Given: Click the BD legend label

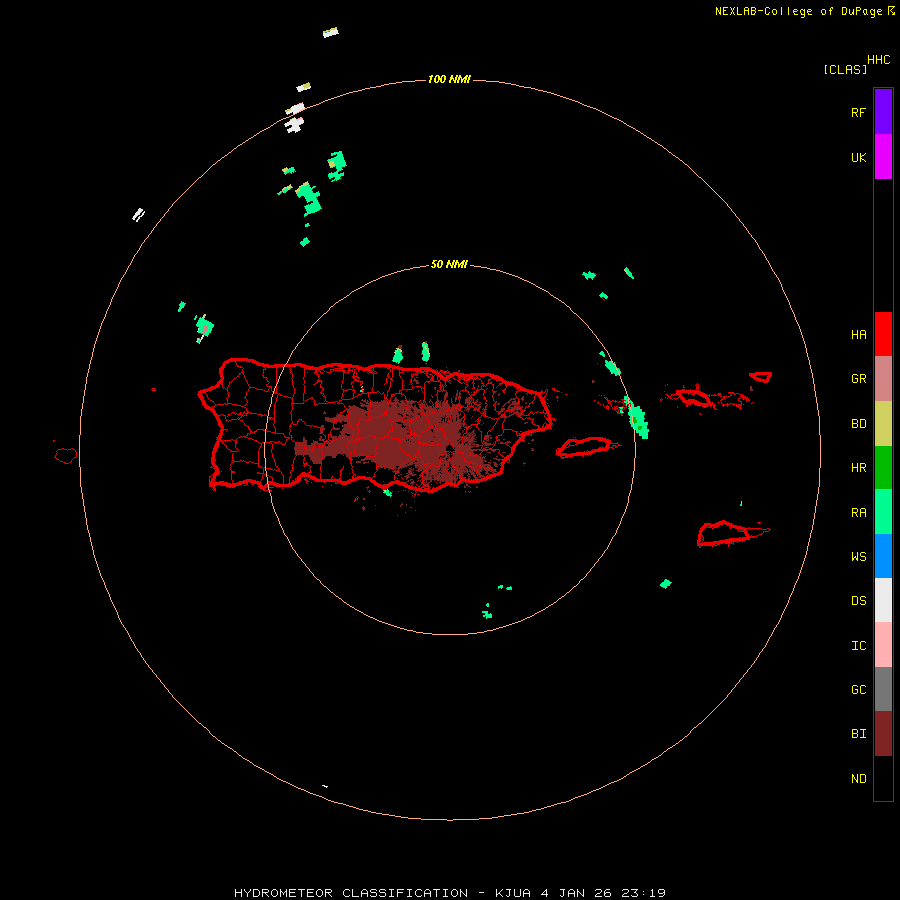Looking at the screenshot, I should point(858,424).
